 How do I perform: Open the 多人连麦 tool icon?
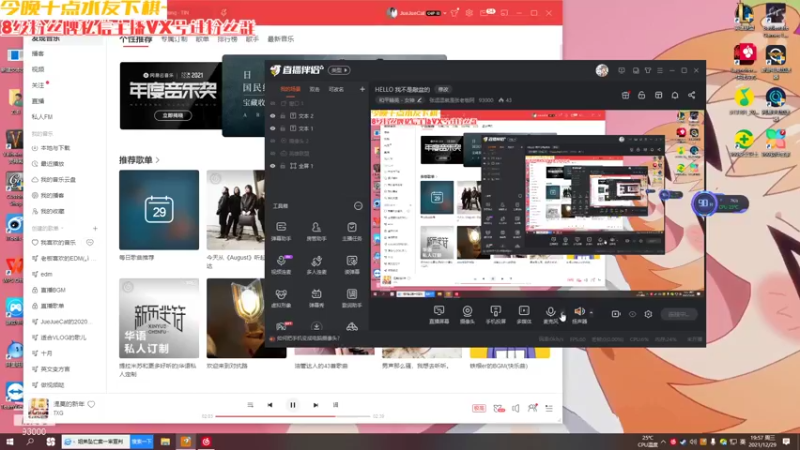(316, 264)
